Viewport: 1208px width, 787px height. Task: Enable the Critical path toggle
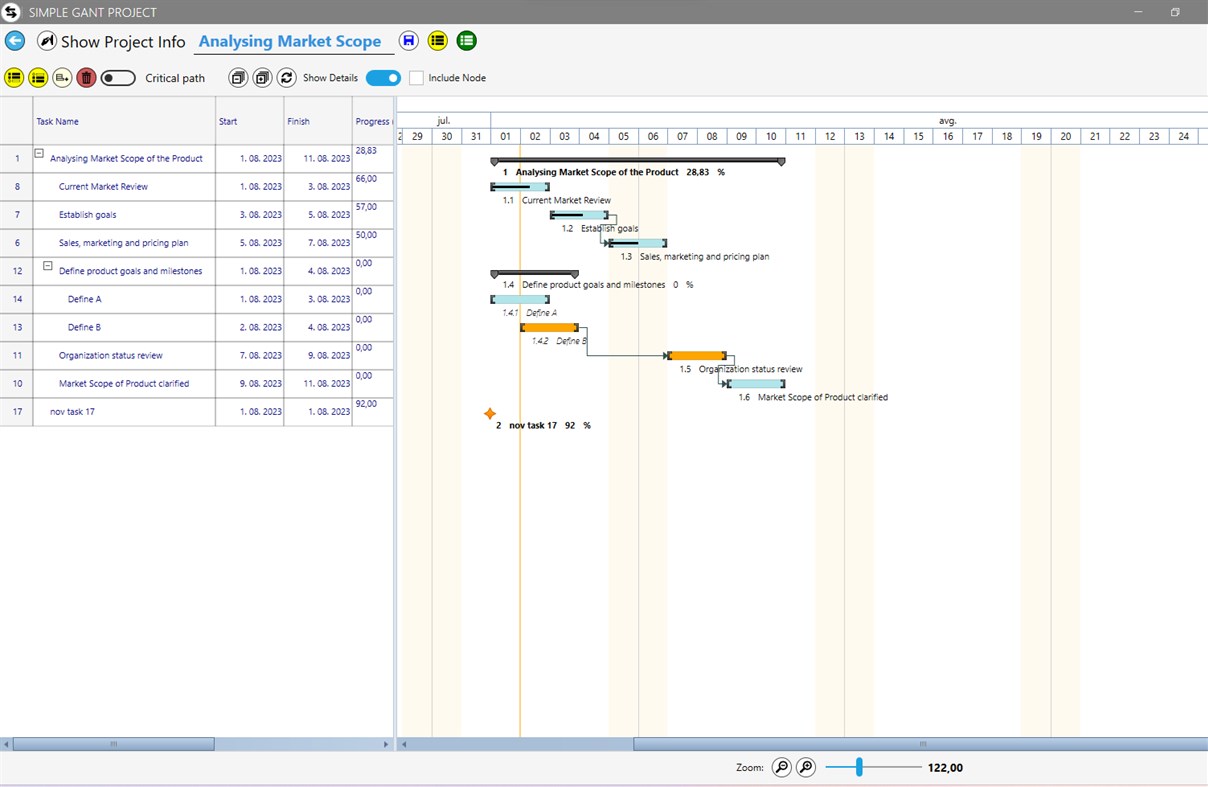click(117, 77)
